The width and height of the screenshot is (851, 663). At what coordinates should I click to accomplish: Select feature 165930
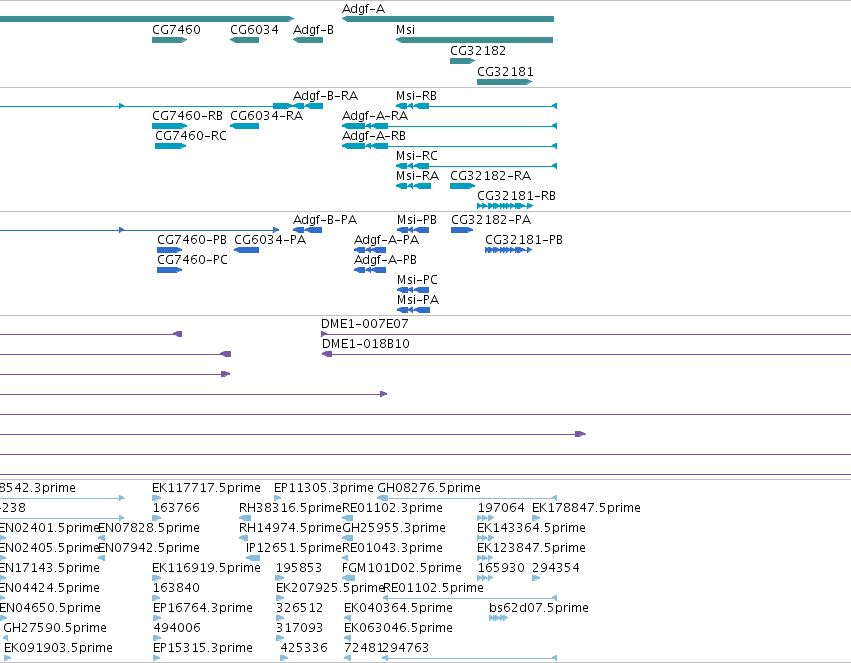pyautogui.click(x=501, y=568)
